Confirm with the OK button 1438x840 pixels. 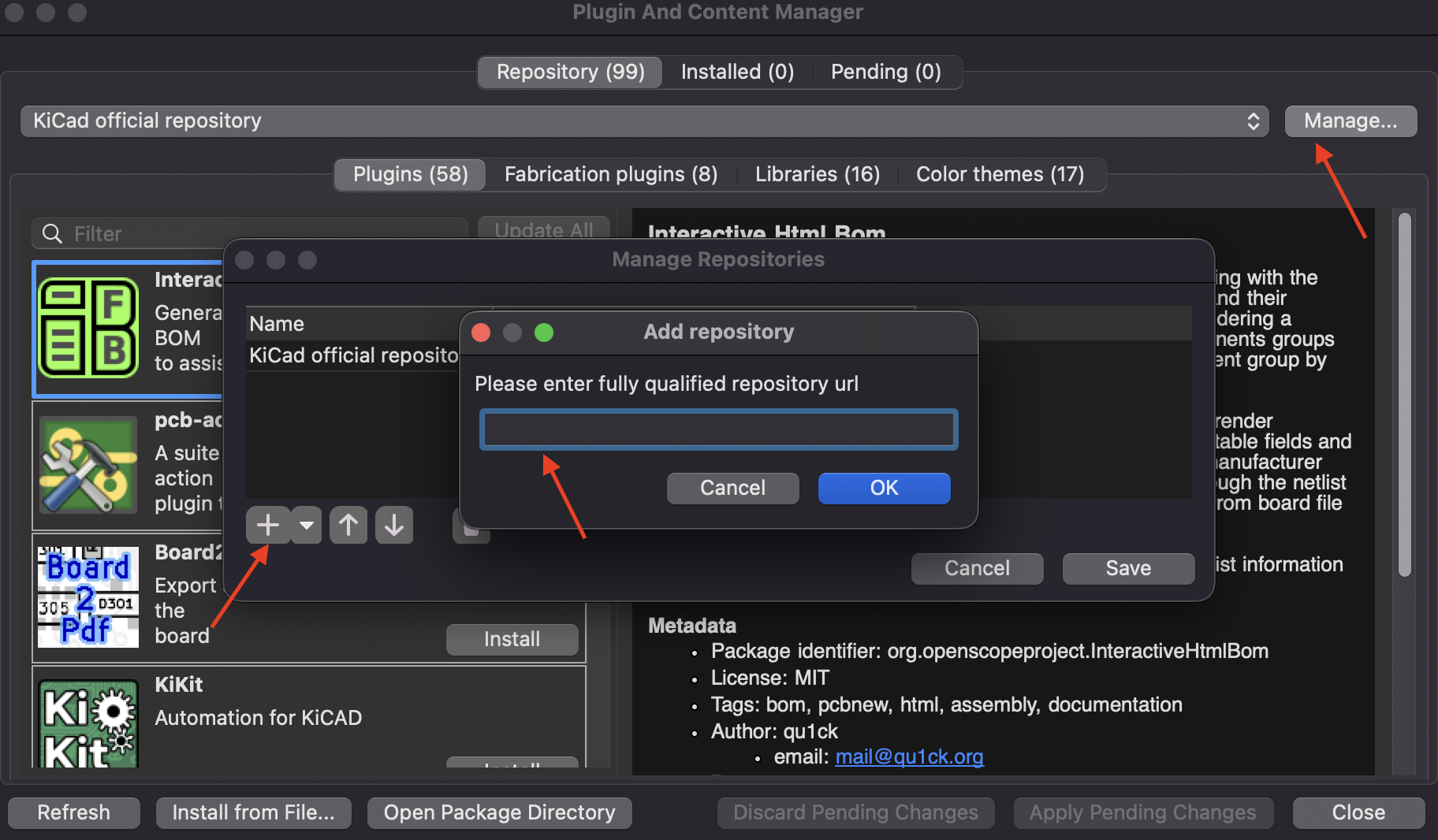tap(883, 488)
